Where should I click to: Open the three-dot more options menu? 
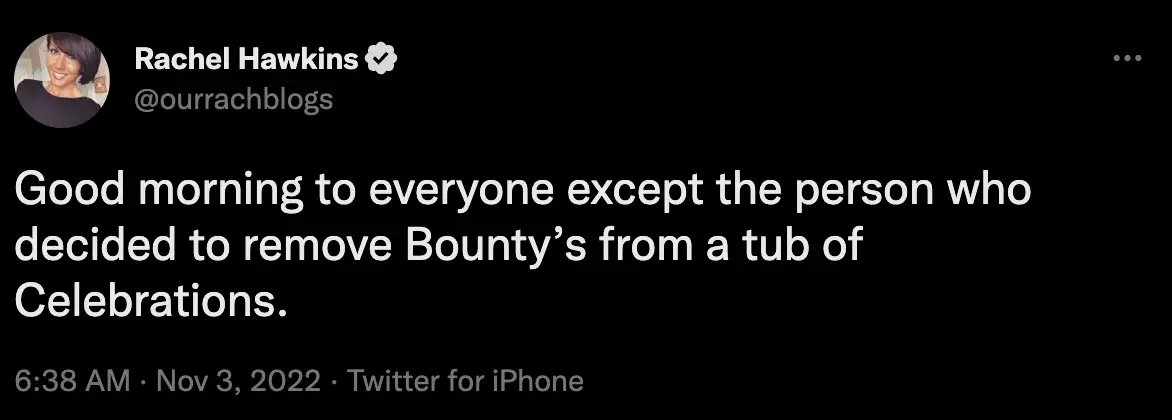1126,60
